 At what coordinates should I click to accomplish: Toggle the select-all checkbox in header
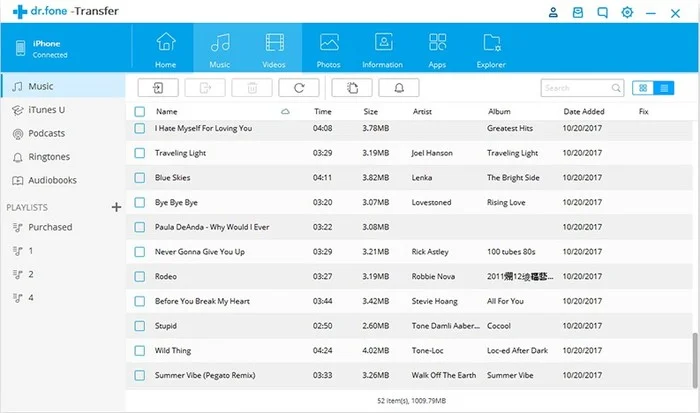pos(140,112)
